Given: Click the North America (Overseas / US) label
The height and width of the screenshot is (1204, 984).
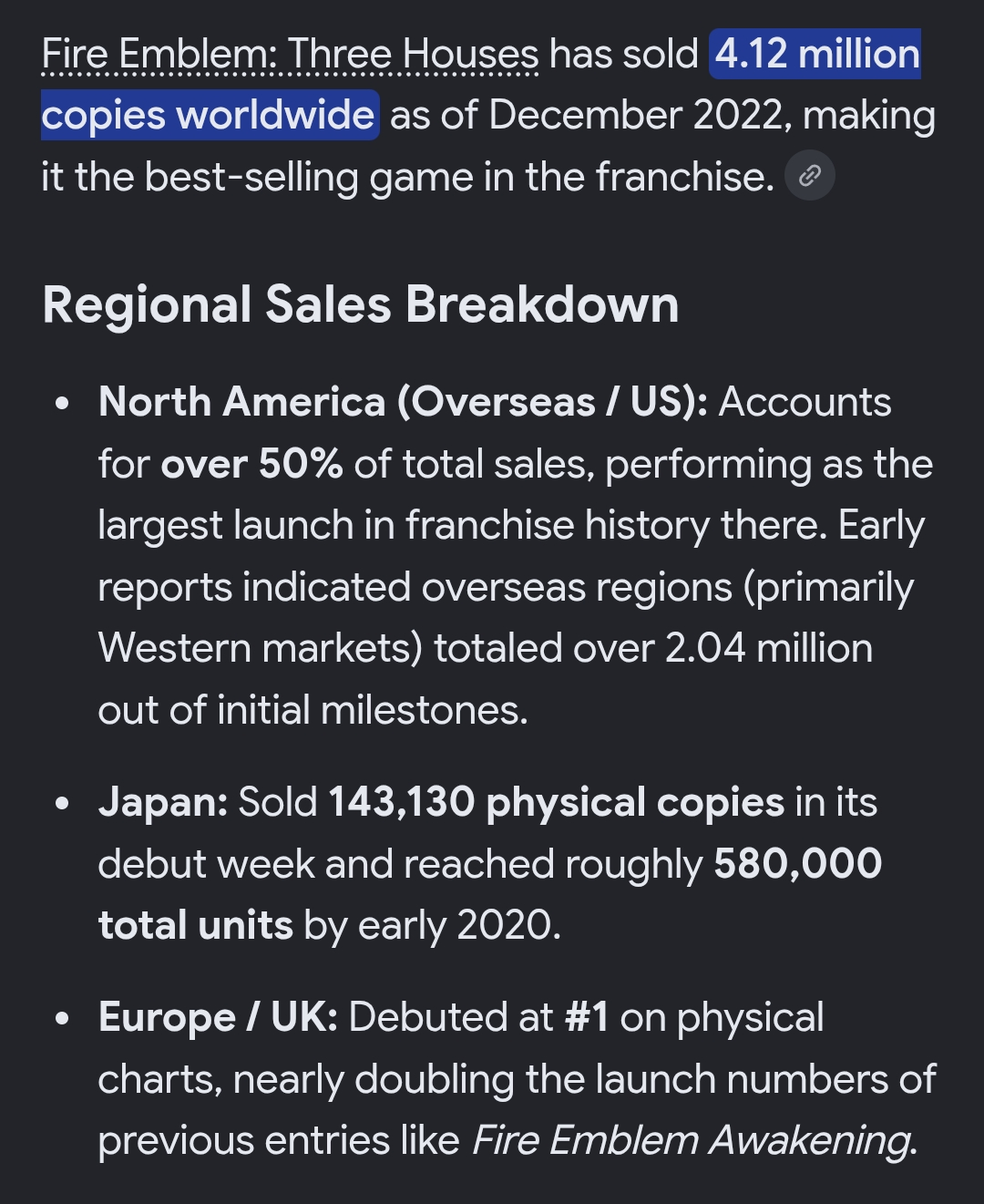Looking at the screenshot, I should [403, 402].
